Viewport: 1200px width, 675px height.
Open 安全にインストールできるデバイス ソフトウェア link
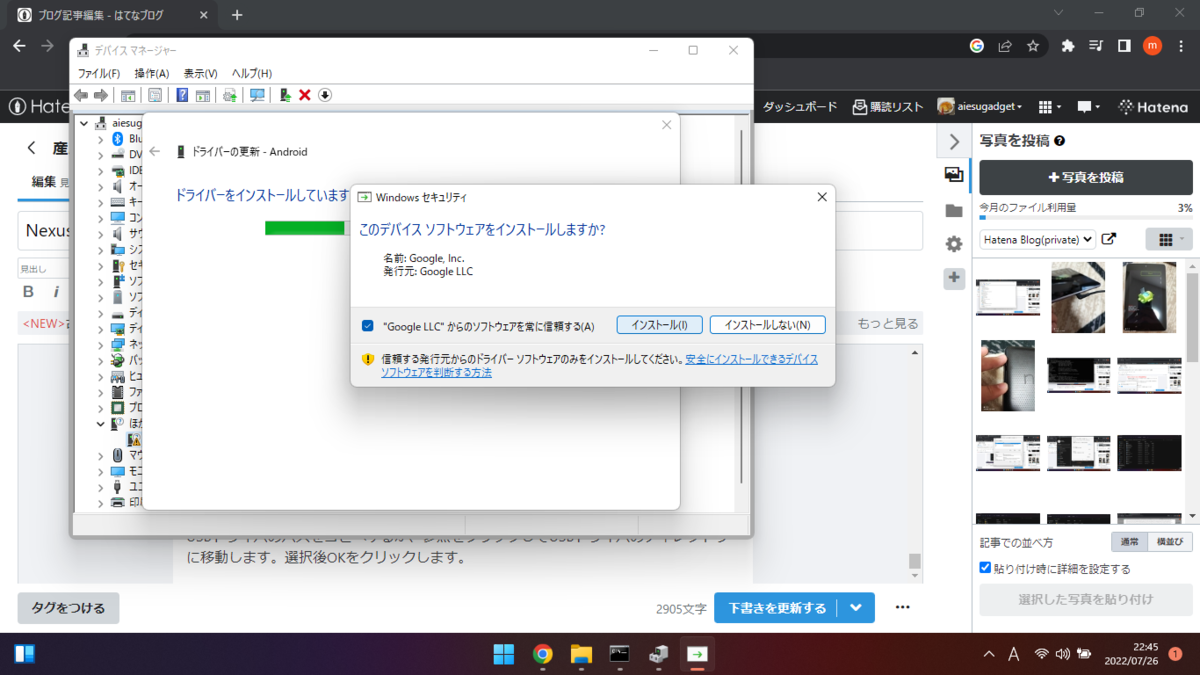coord(600,365)
